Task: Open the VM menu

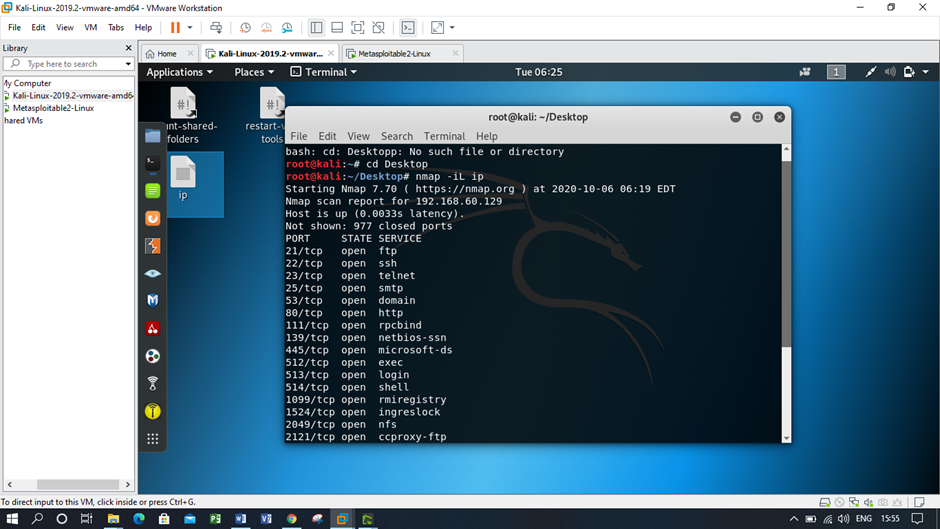Action: click(91, 28)
